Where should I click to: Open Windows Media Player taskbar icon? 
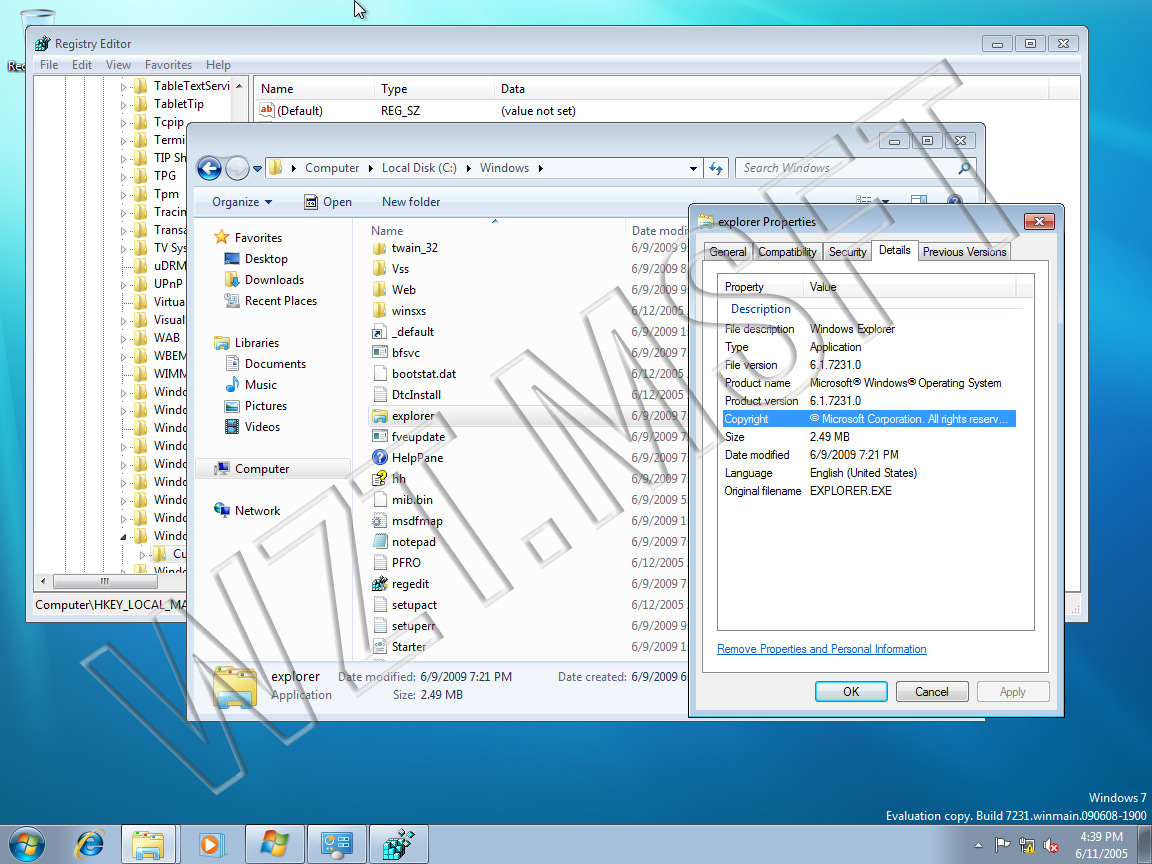pos(210,844)
